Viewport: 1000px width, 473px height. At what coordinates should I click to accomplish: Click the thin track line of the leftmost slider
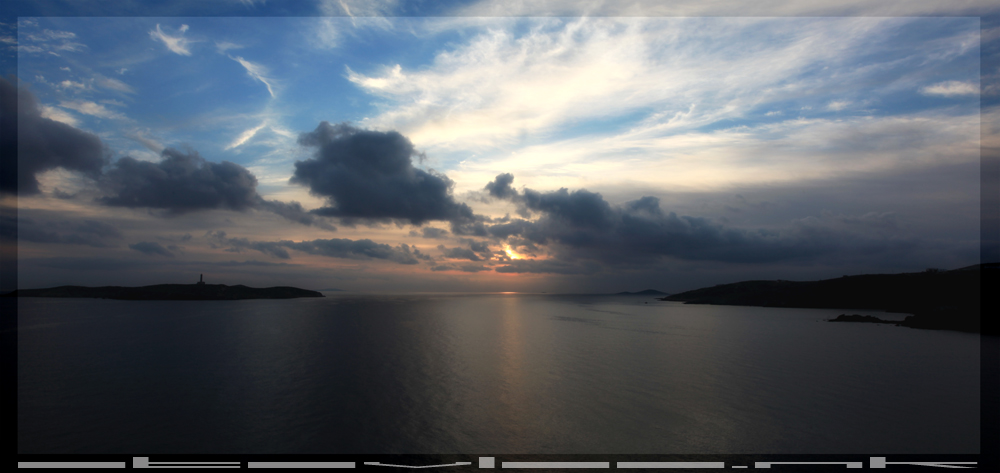pyautogui.click(x=195, y=464)
